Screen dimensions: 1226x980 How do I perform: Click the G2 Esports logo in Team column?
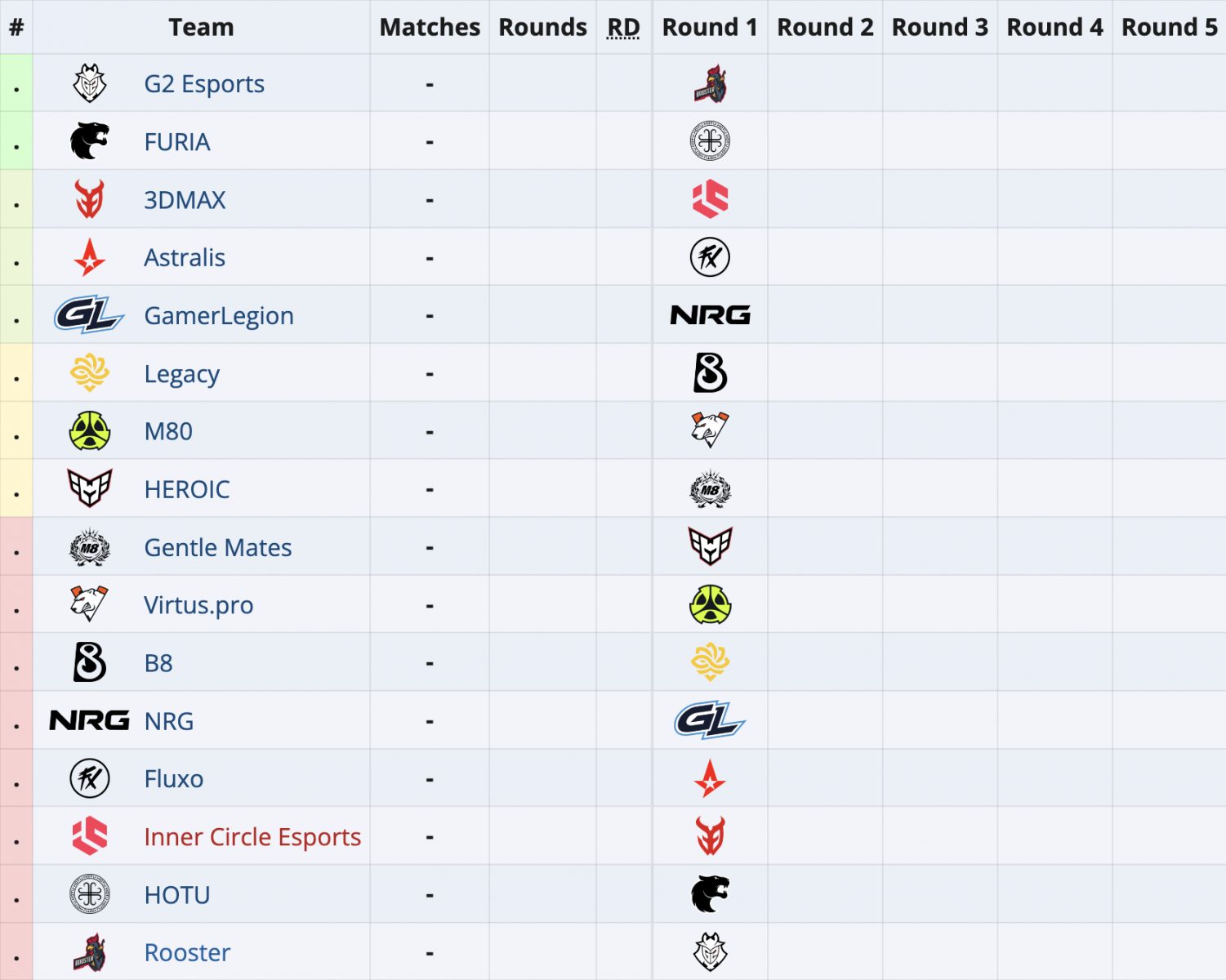point(90,83)
